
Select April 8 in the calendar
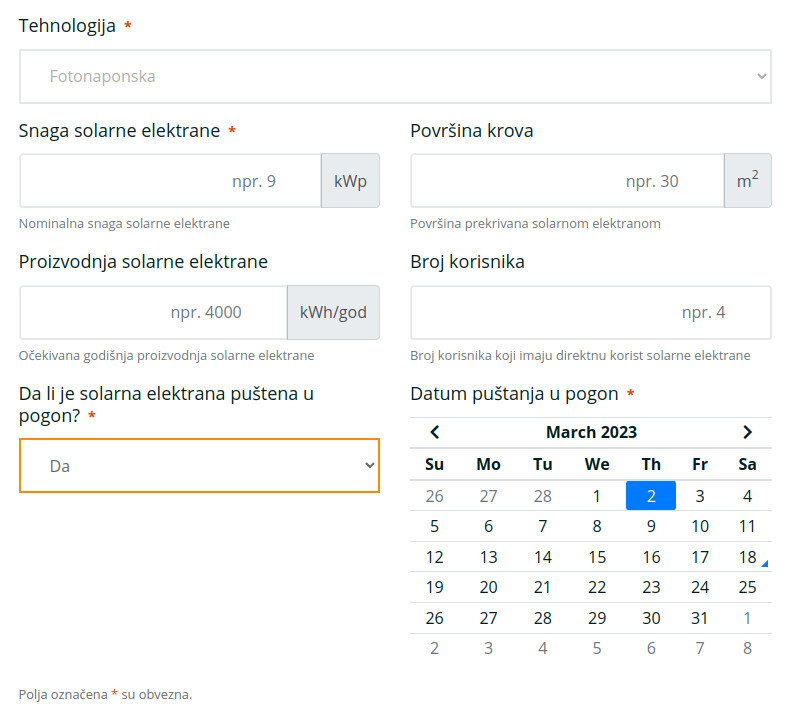point(747,648)
